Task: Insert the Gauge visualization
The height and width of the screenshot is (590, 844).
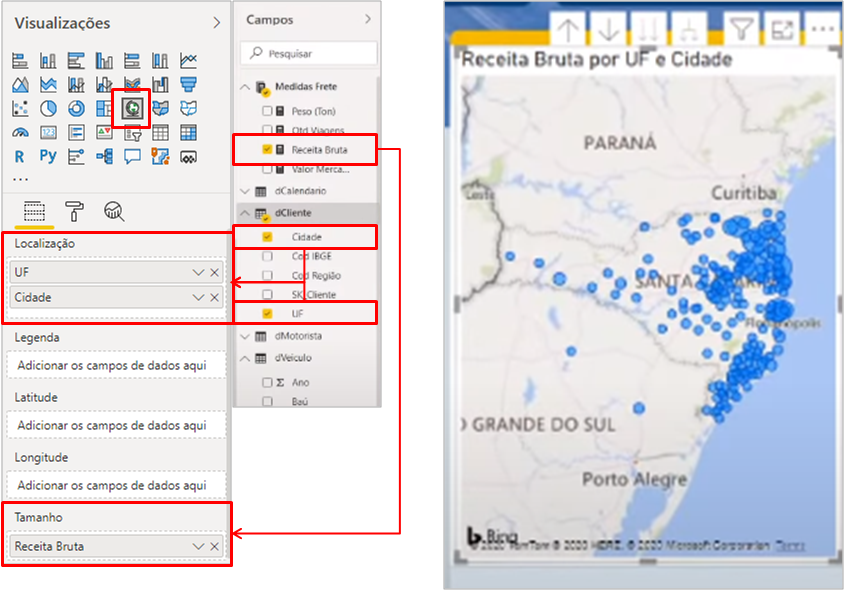Action: (x=20, y=132)
